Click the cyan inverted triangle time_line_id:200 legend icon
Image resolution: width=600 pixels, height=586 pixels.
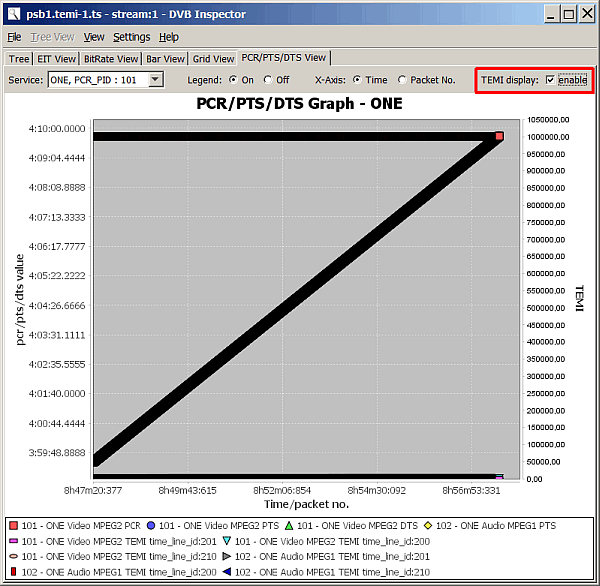[x=226, y=541]
